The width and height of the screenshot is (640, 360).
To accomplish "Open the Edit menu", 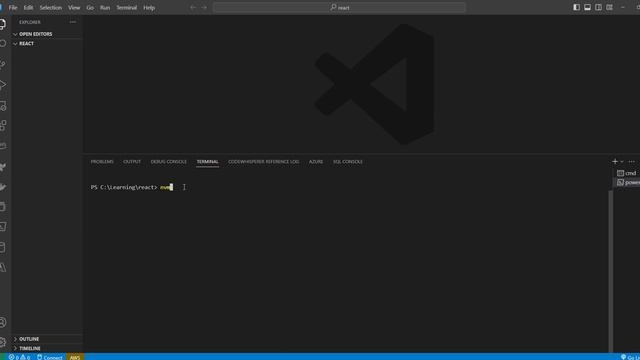I will pyautogui.click(x=28, y=7).
